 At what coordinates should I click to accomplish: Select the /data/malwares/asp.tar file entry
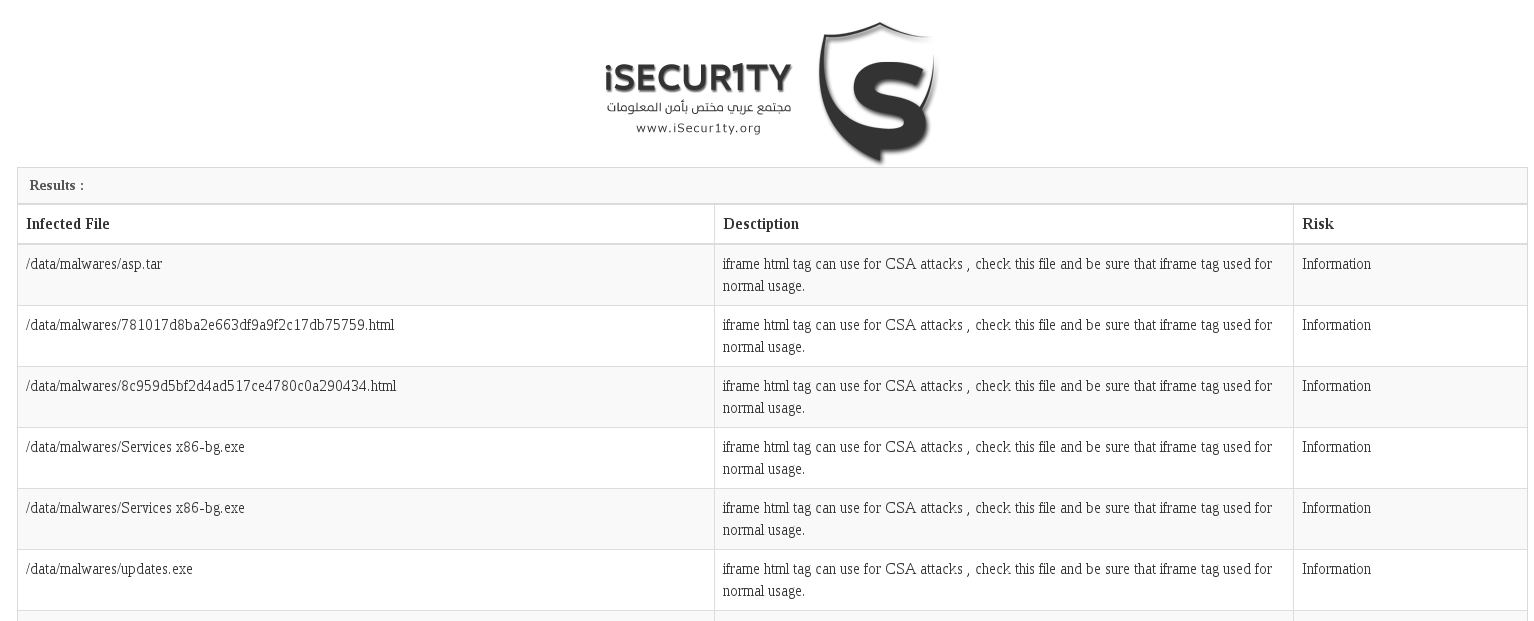(94, 264)
